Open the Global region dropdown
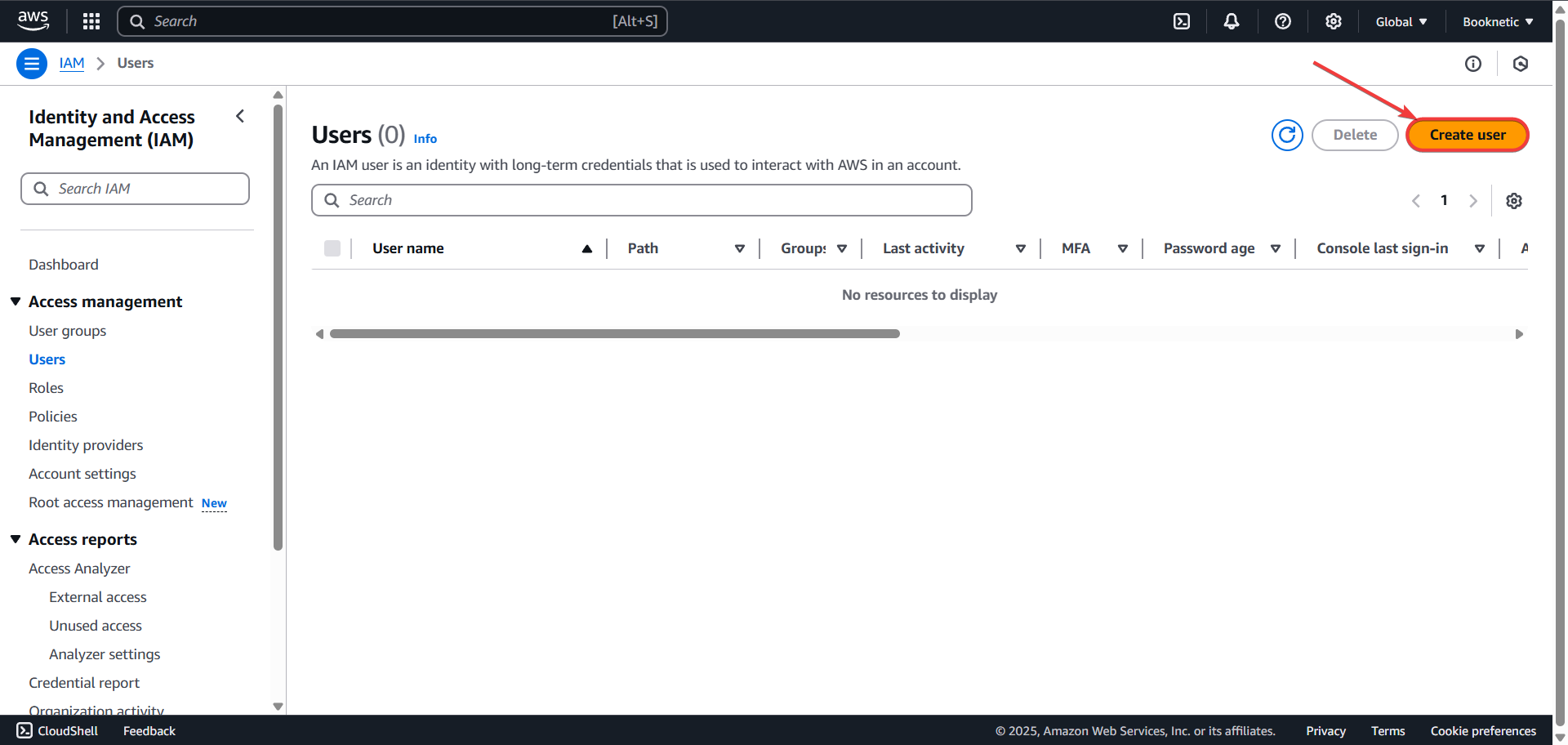The height and width of the screenshot is (745, 1568). 1401,21
